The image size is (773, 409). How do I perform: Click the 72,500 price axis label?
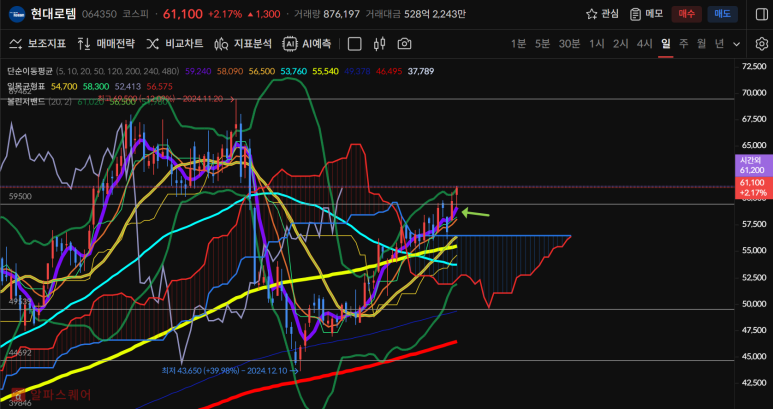pos(754,66)
